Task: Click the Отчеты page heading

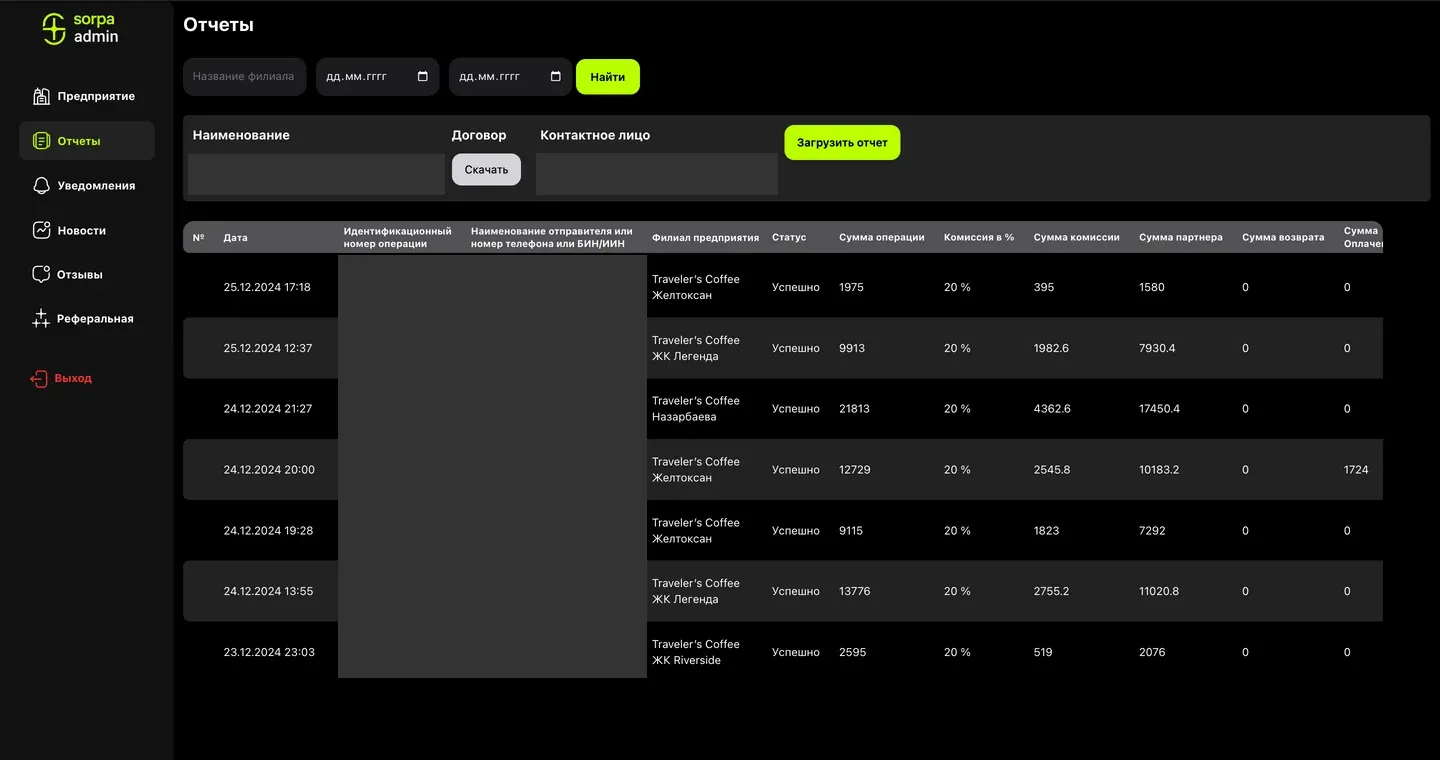Action: tap(218, 25)
